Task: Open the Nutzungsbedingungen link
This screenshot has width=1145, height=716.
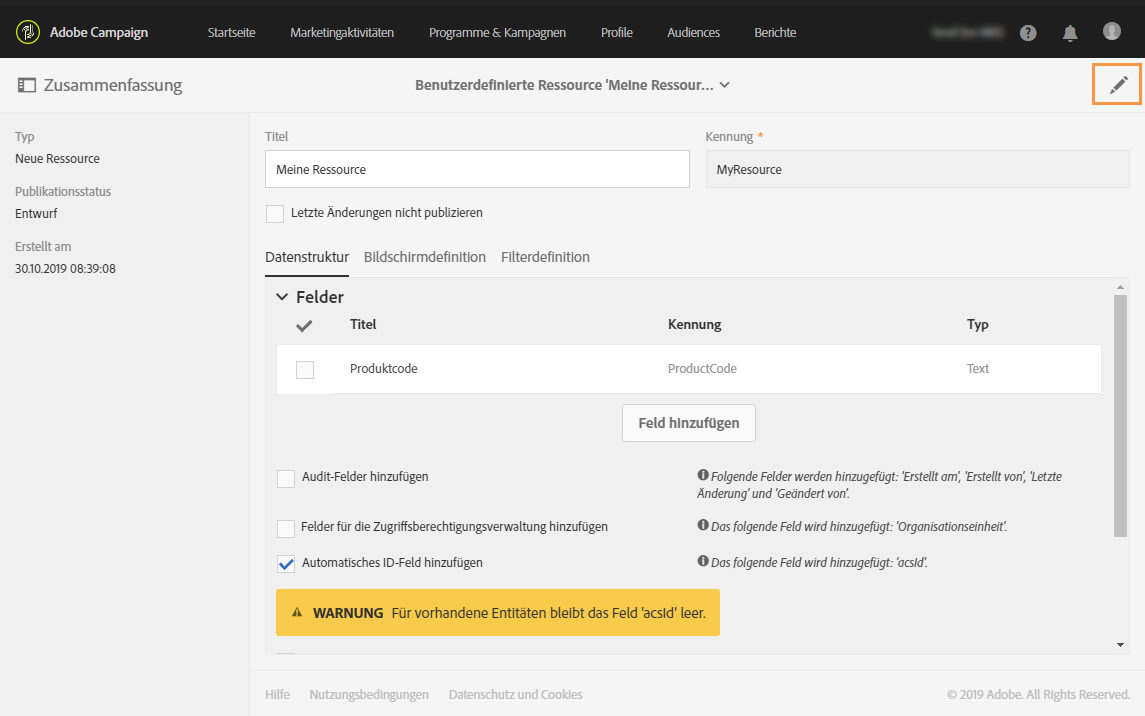Action: click(x=369, y=695)
